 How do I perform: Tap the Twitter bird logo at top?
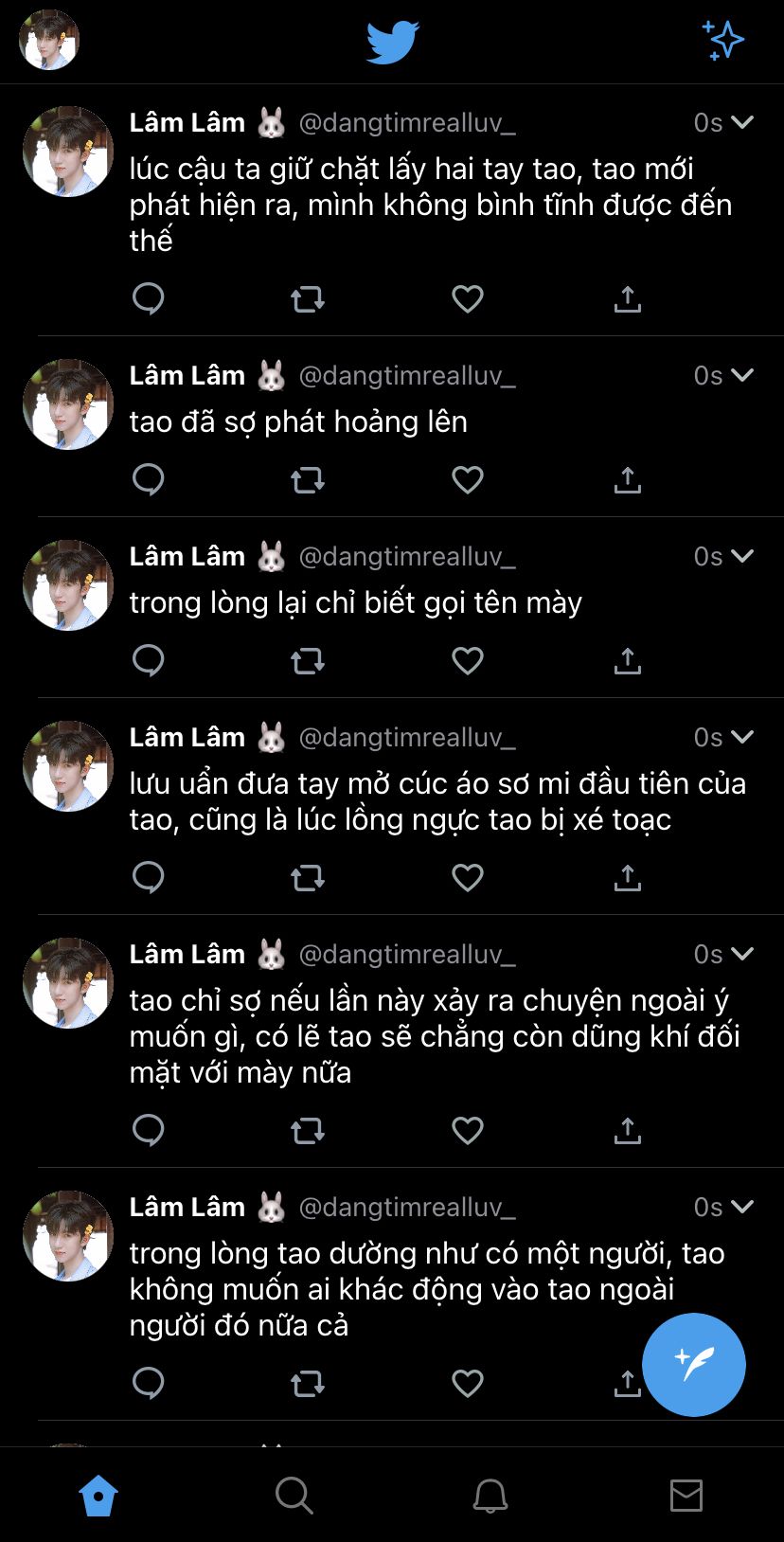click(x=392, y=43)
